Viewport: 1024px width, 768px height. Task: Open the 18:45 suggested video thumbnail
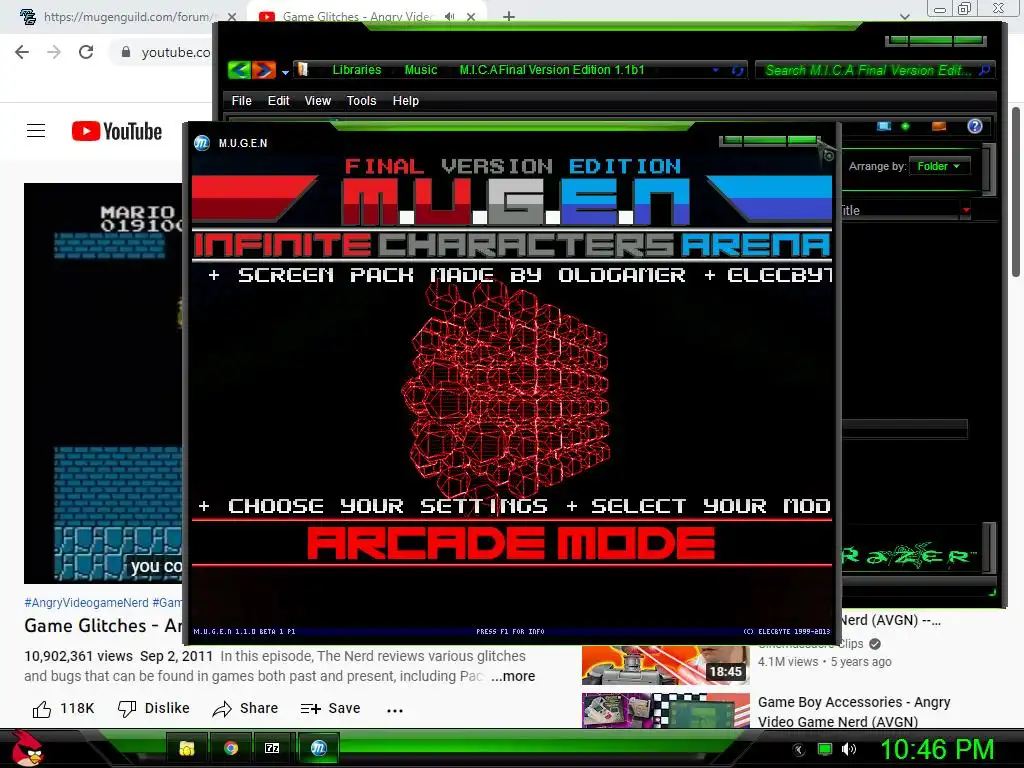(x=665, y=665)
